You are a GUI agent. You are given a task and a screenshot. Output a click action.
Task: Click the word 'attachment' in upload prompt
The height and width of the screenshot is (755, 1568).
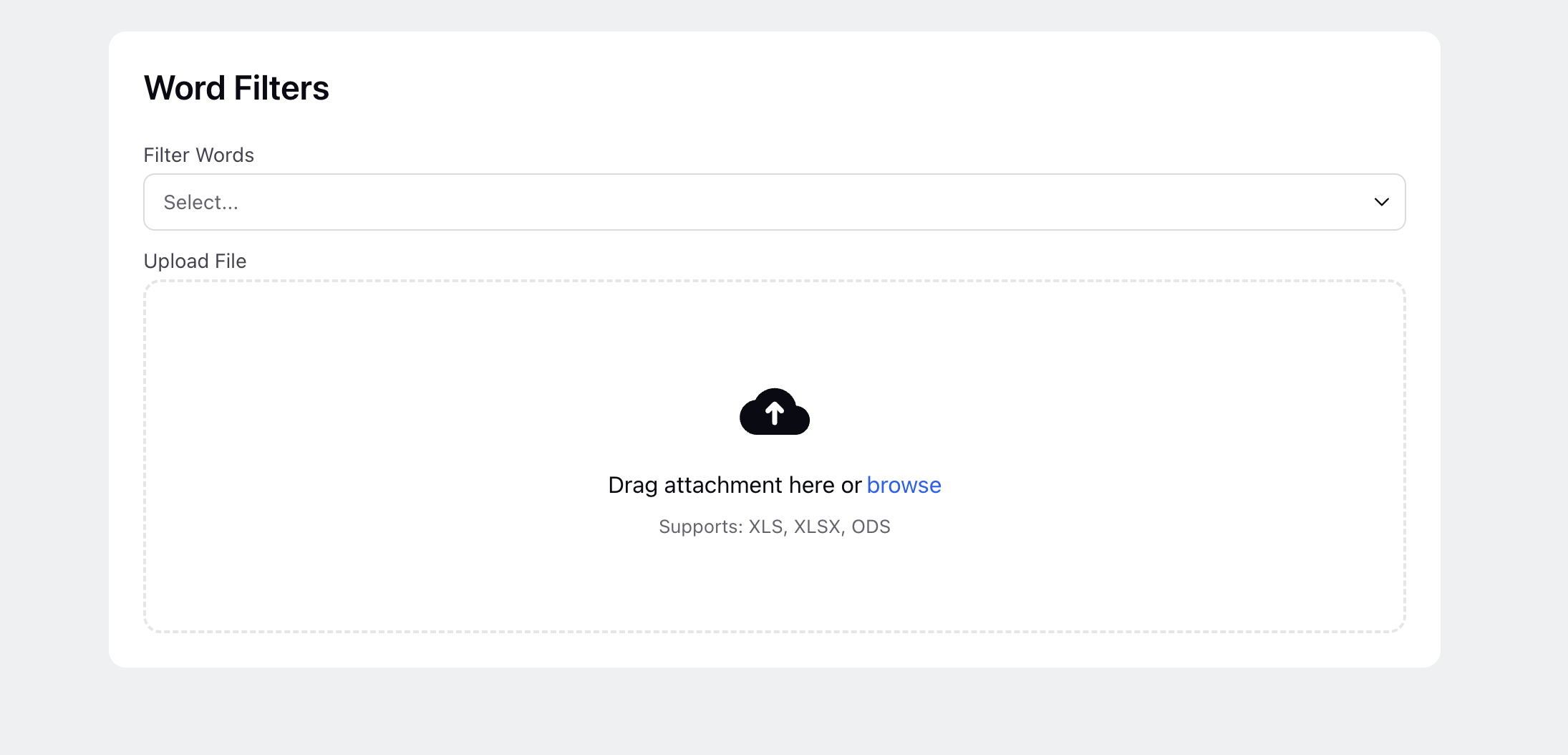point(723,485)
